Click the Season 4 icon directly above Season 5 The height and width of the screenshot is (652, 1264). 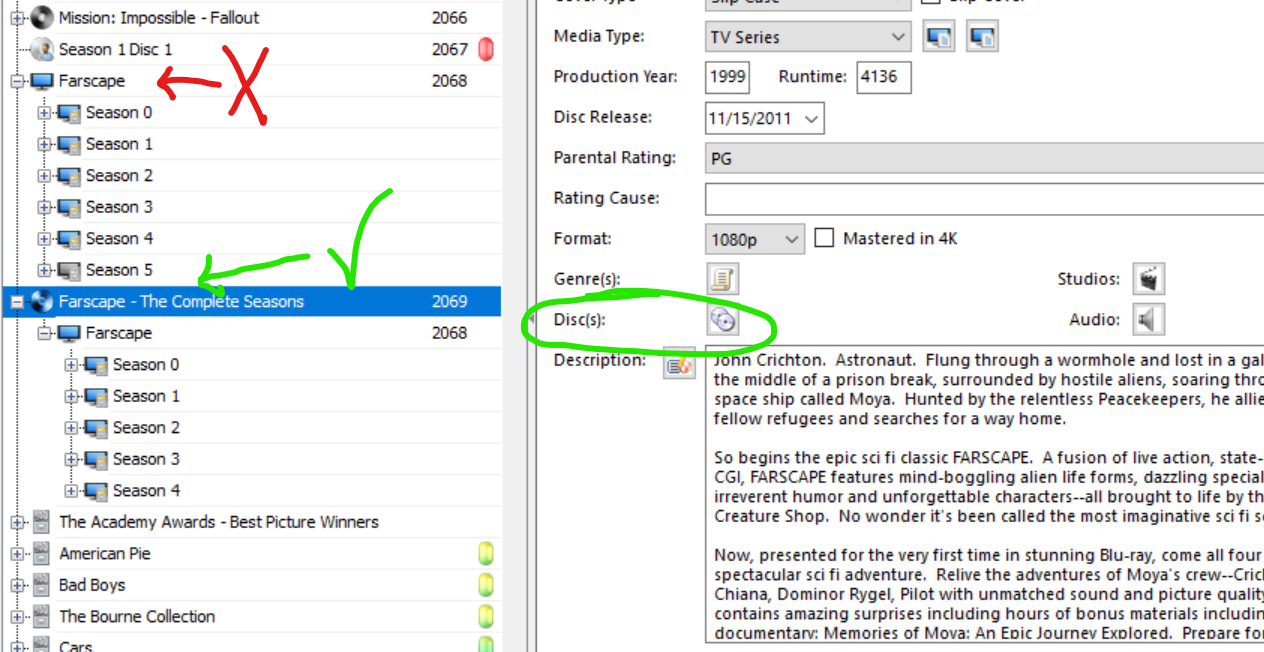tap(69, 239)
